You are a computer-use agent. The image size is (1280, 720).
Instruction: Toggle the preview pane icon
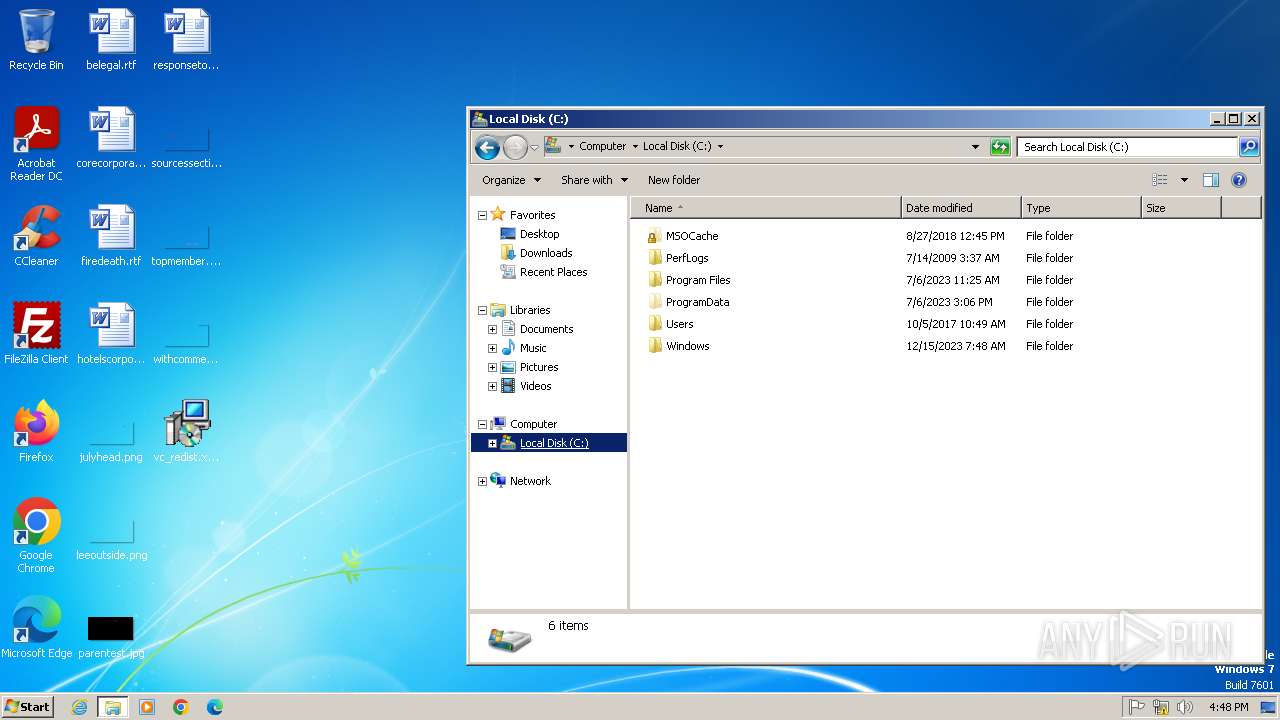[1211, 180]
